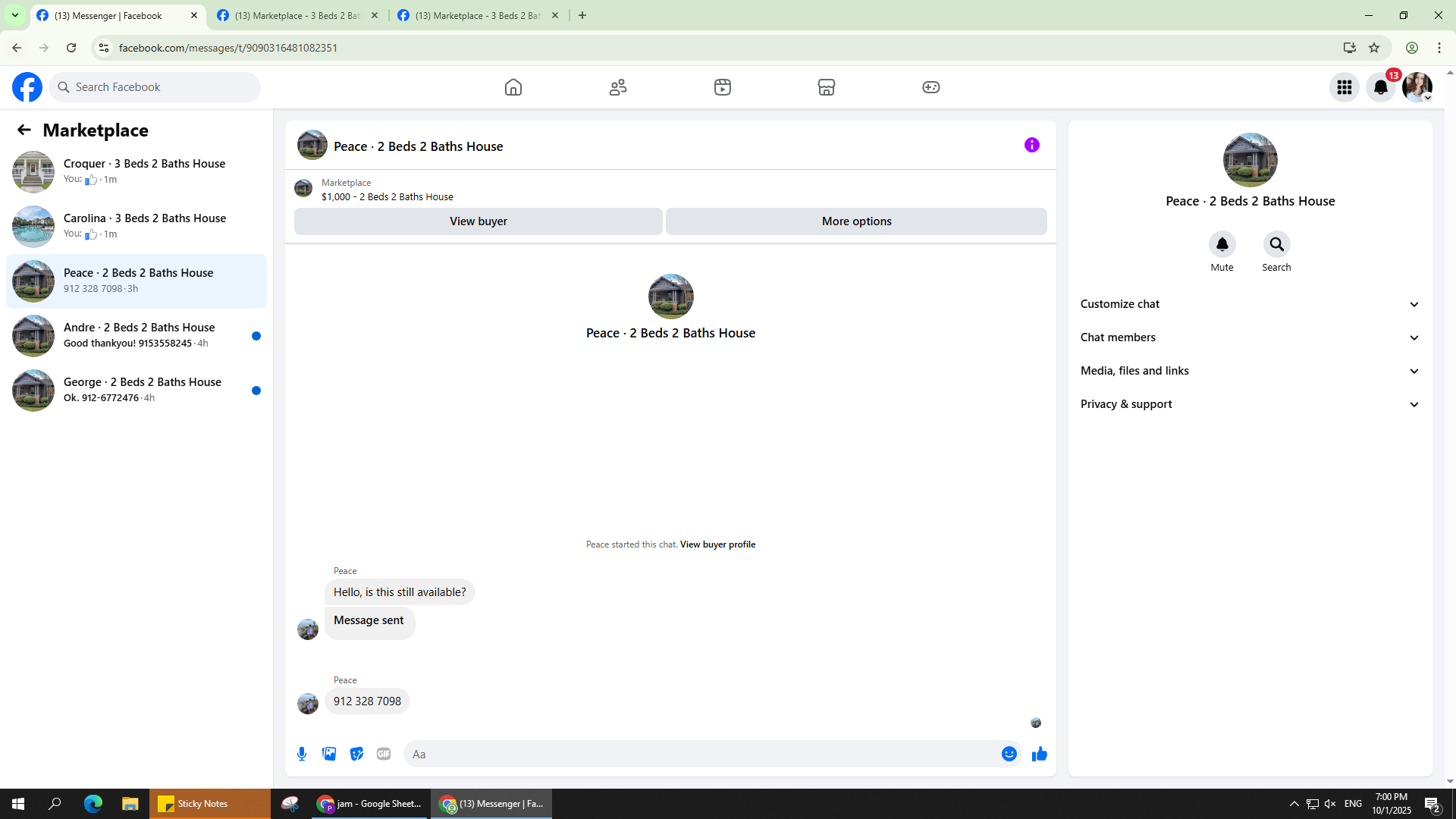Viewport: 1456px width, 819px height.
Task: Open Facebook home logo
Action: coord(27,87)
